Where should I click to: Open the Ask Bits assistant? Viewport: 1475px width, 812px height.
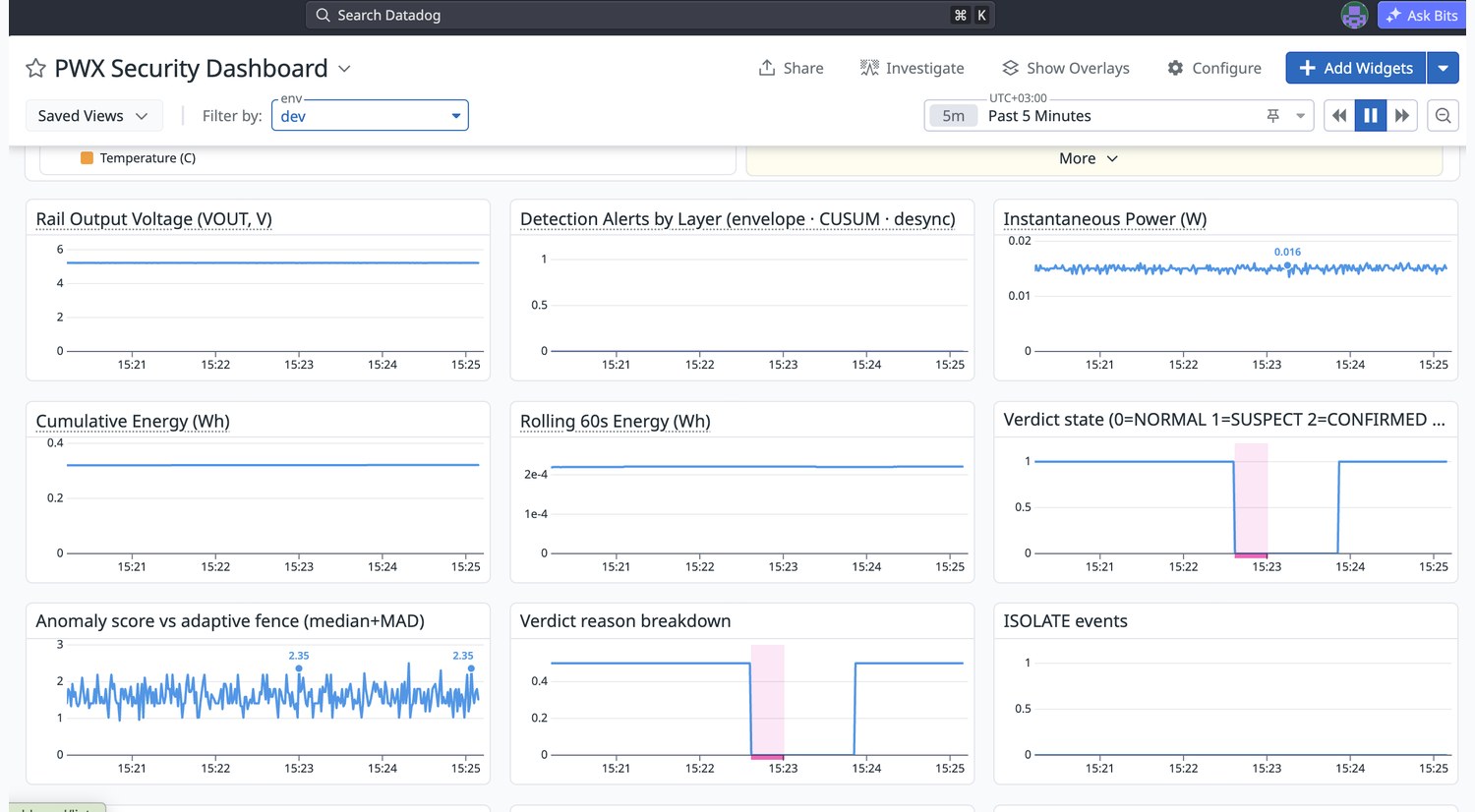click(x=1422, y=15)
